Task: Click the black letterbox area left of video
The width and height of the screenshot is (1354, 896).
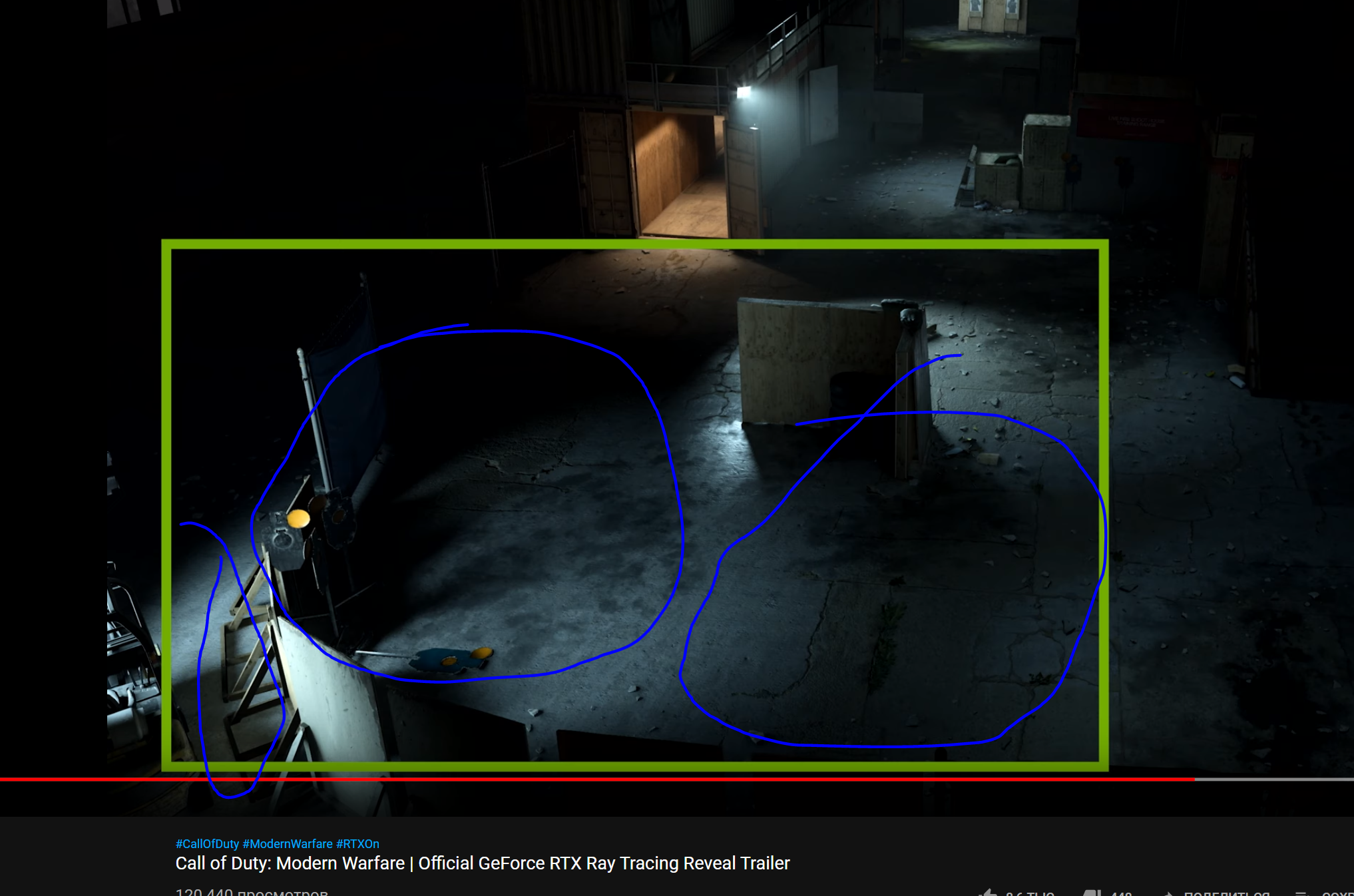Action: 53,399
